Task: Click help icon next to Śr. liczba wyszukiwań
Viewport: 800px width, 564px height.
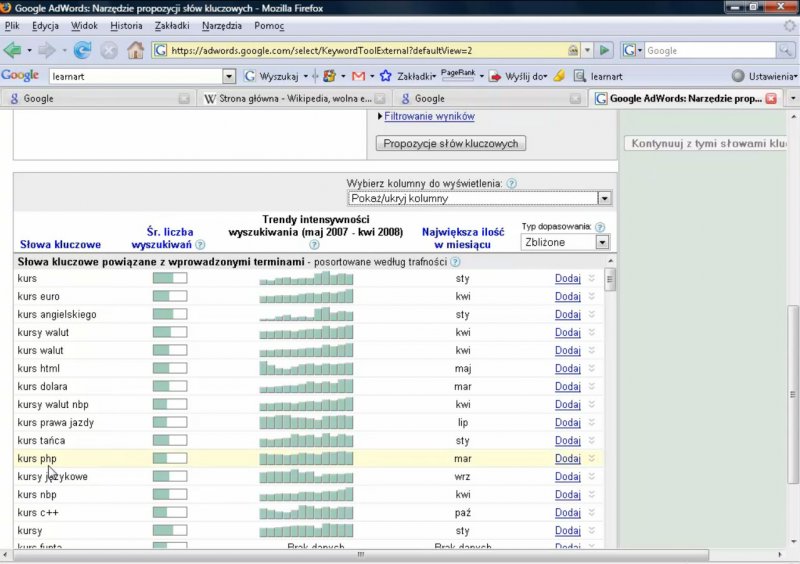Action: [200, 244]
